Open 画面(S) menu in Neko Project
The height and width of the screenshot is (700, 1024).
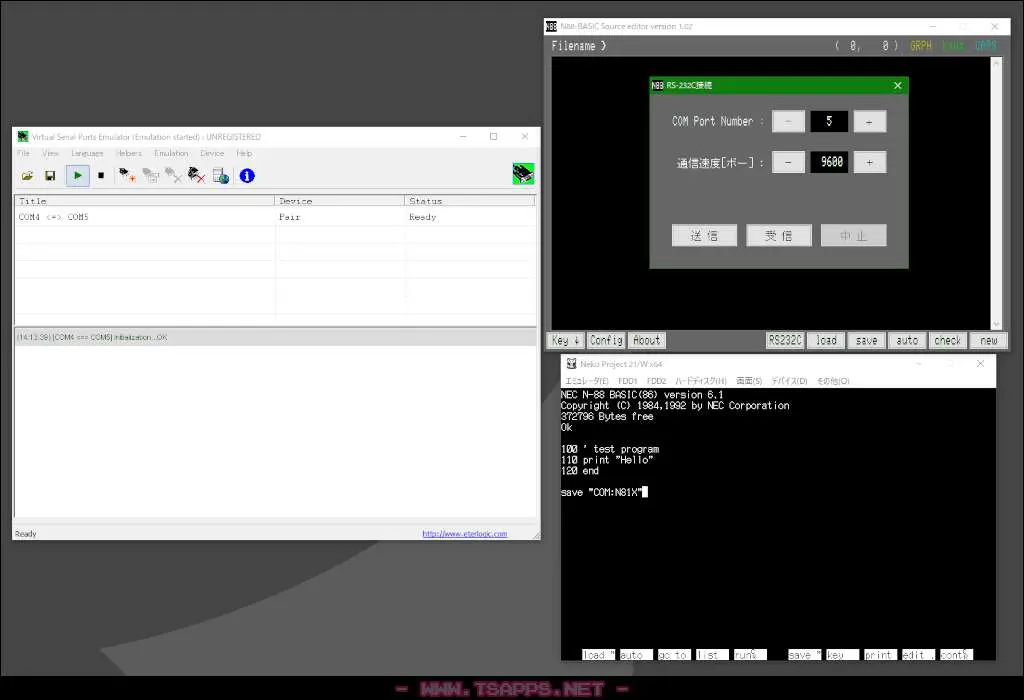749,381
